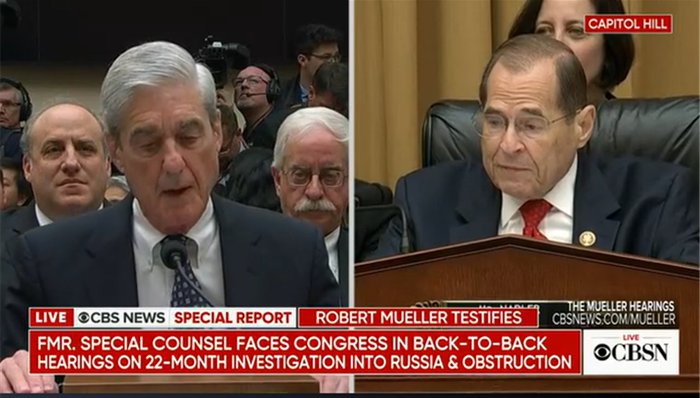Select the CBSN logo box
This screenshot has width=700, height=398.
pos(631,352)
